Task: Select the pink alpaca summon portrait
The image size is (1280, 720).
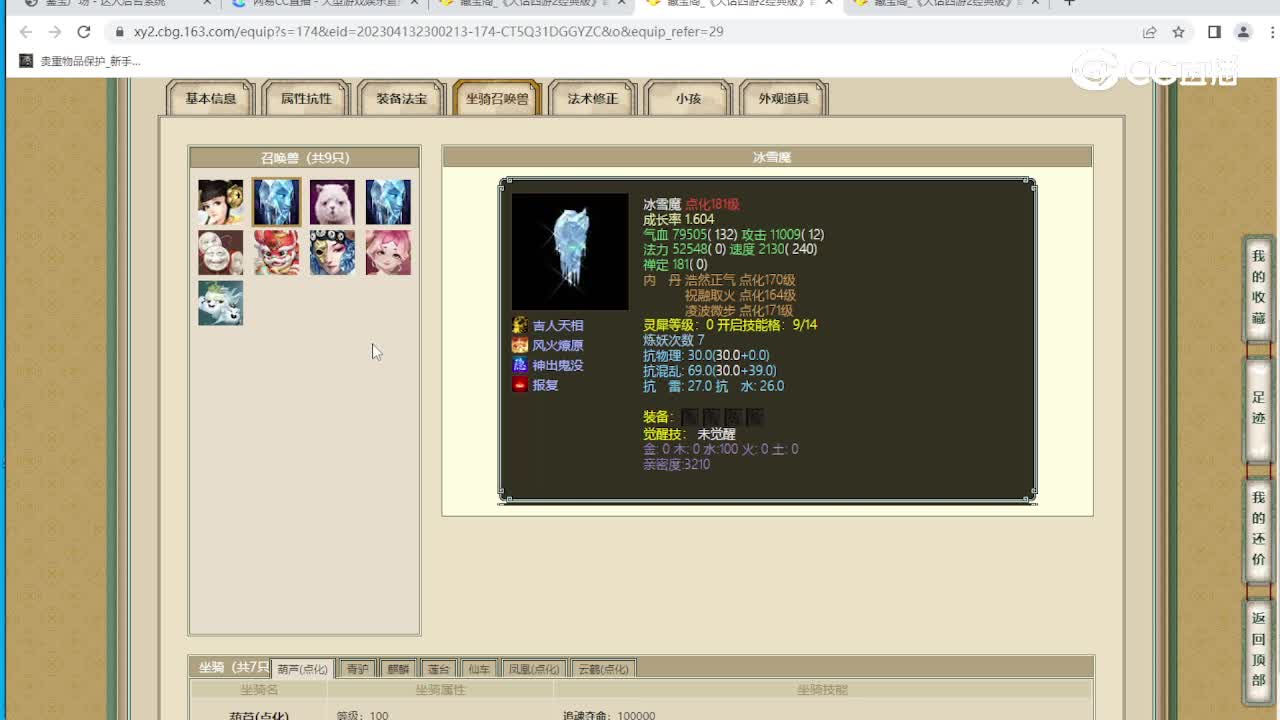Action: click(x=332, y=203)
